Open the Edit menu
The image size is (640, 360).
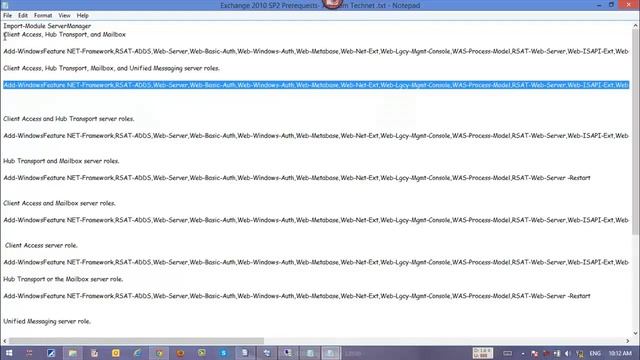(x=23, y=16)
